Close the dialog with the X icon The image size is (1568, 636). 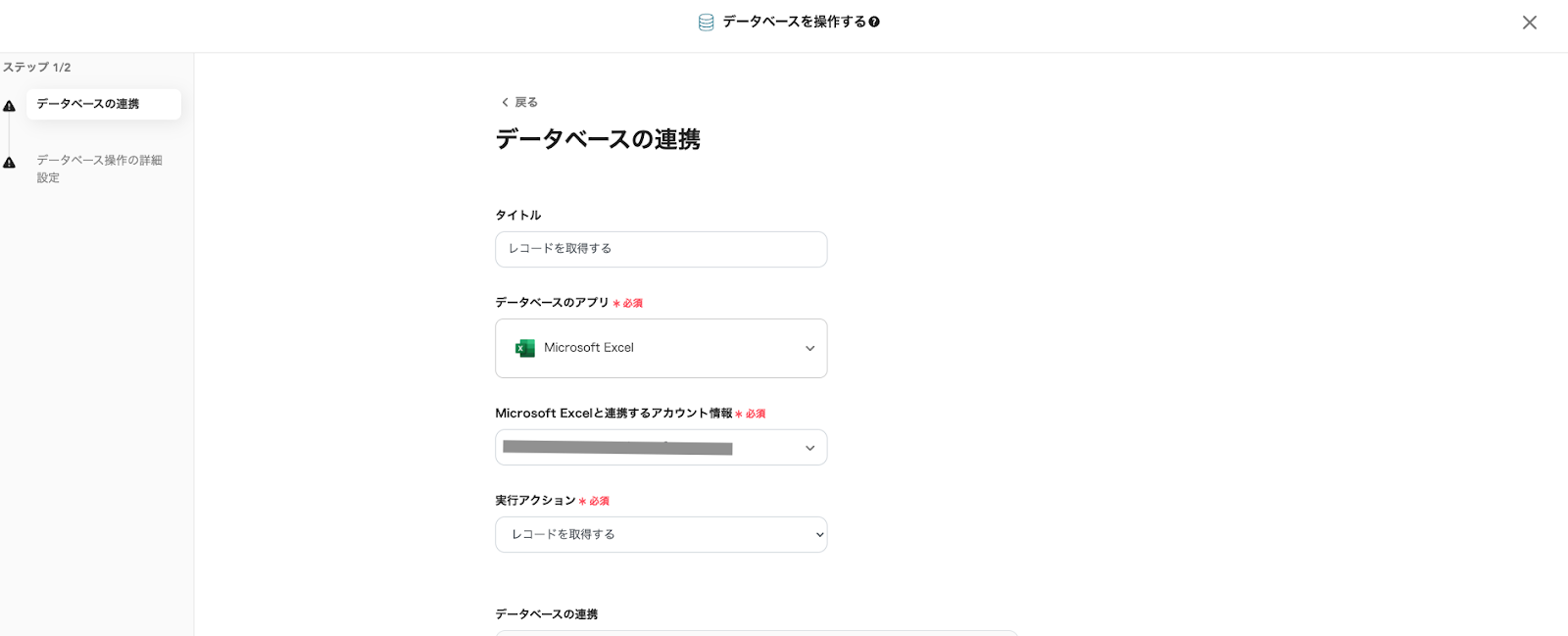tap(1529, 23)
